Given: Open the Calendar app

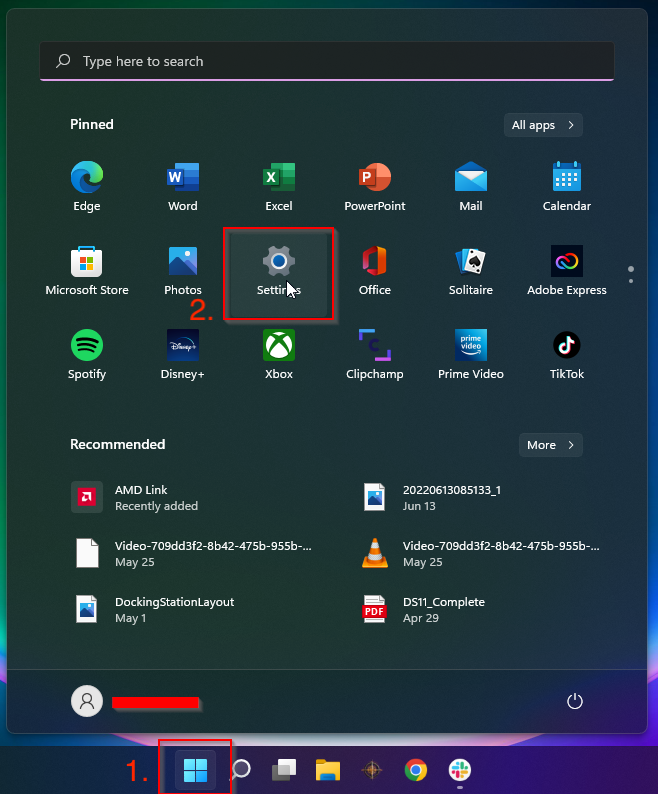Looking at the screenshot, I should (x=567, y=186).
